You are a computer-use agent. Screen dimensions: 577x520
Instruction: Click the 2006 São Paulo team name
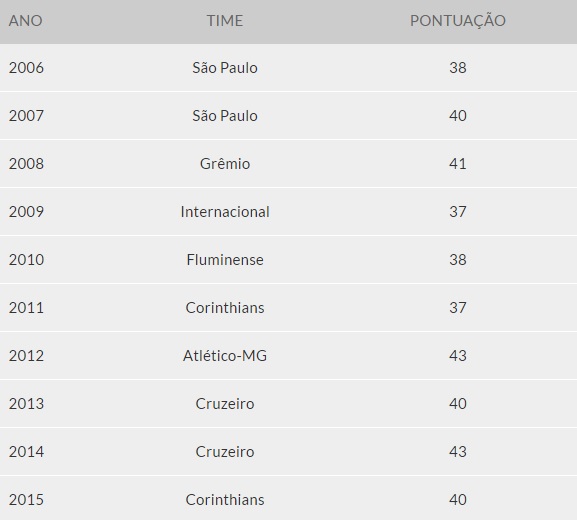coord(225,68)
